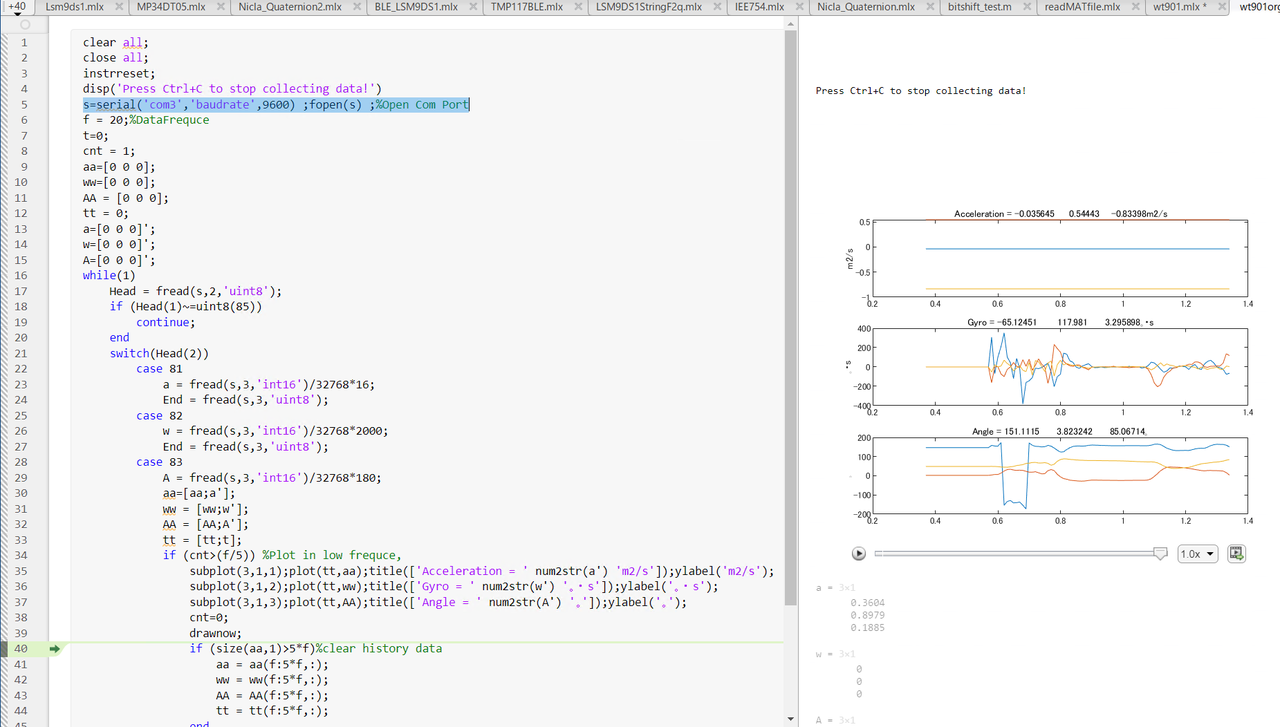Image resolution: width=1280 pixels, height=727 pixels.
Task: Click the Acceleration plot in the output pane
Action: click(x=1060, y=255)
